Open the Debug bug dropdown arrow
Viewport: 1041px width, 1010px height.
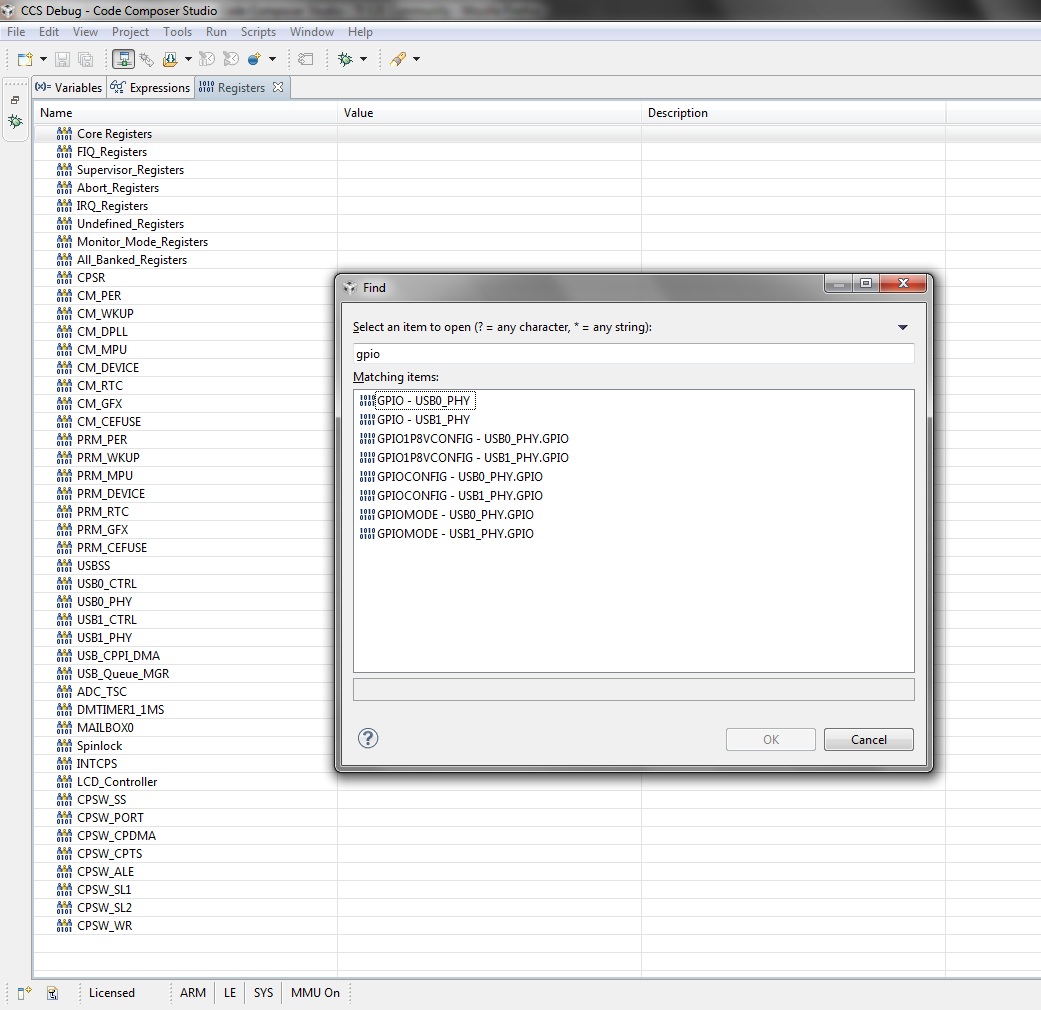point(363,59)
